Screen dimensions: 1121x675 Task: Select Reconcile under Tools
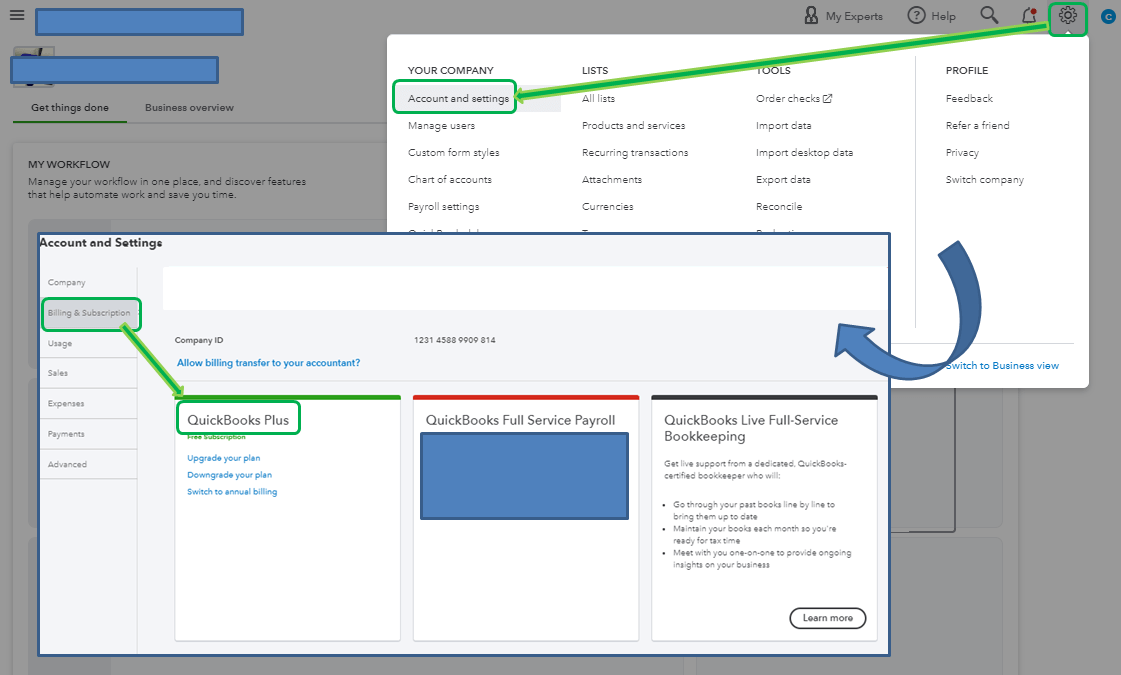coord(778,206)
